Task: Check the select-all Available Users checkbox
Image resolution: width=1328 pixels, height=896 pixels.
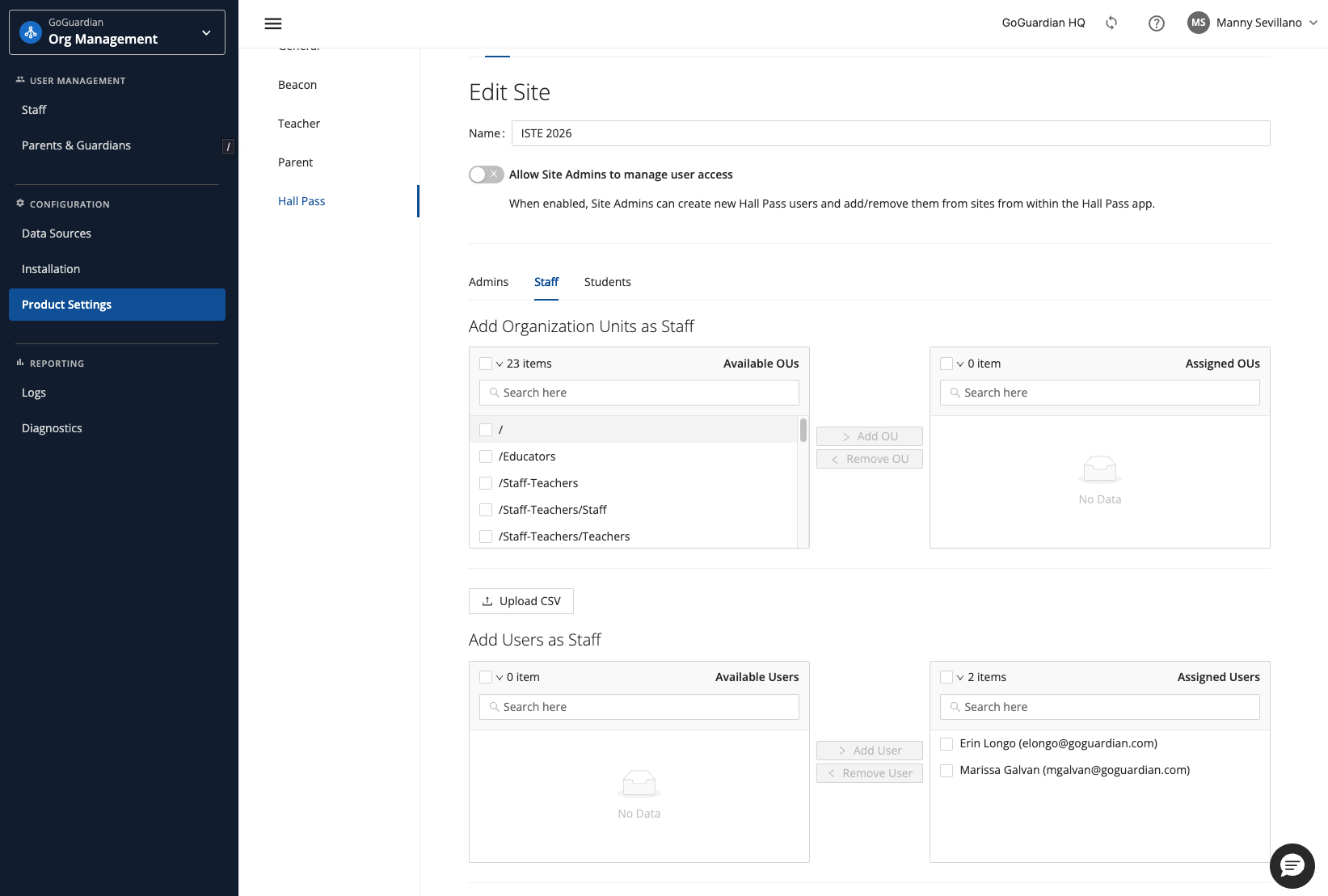Action: coord(486,677)
